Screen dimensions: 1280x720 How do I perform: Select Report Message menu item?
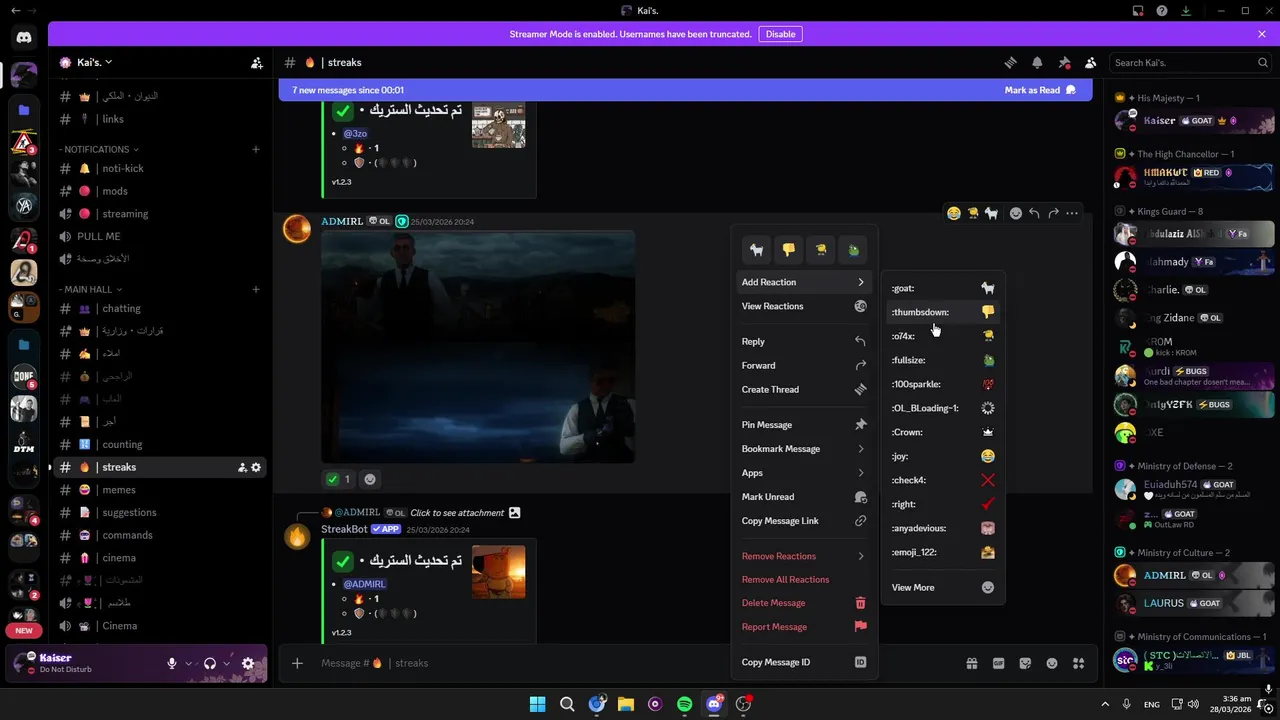click(x=804, y=627)
